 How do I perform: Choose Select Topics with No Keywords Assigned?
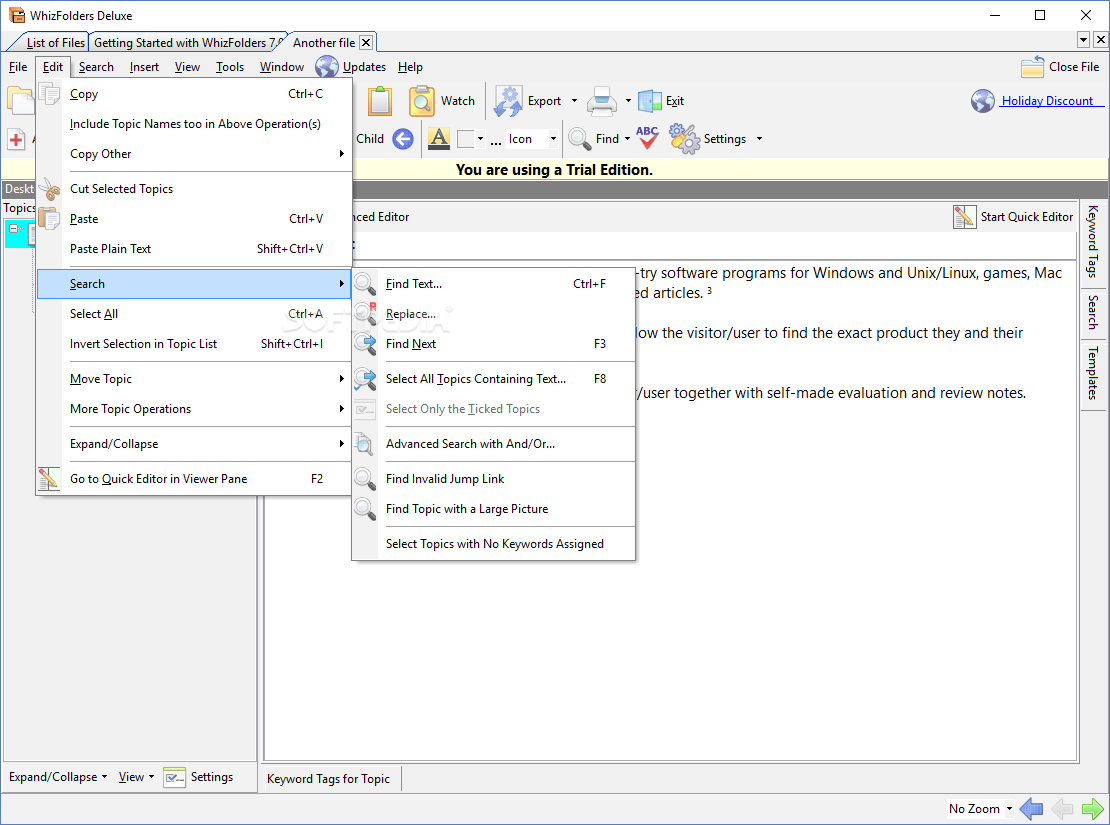(x=493, y=544)
